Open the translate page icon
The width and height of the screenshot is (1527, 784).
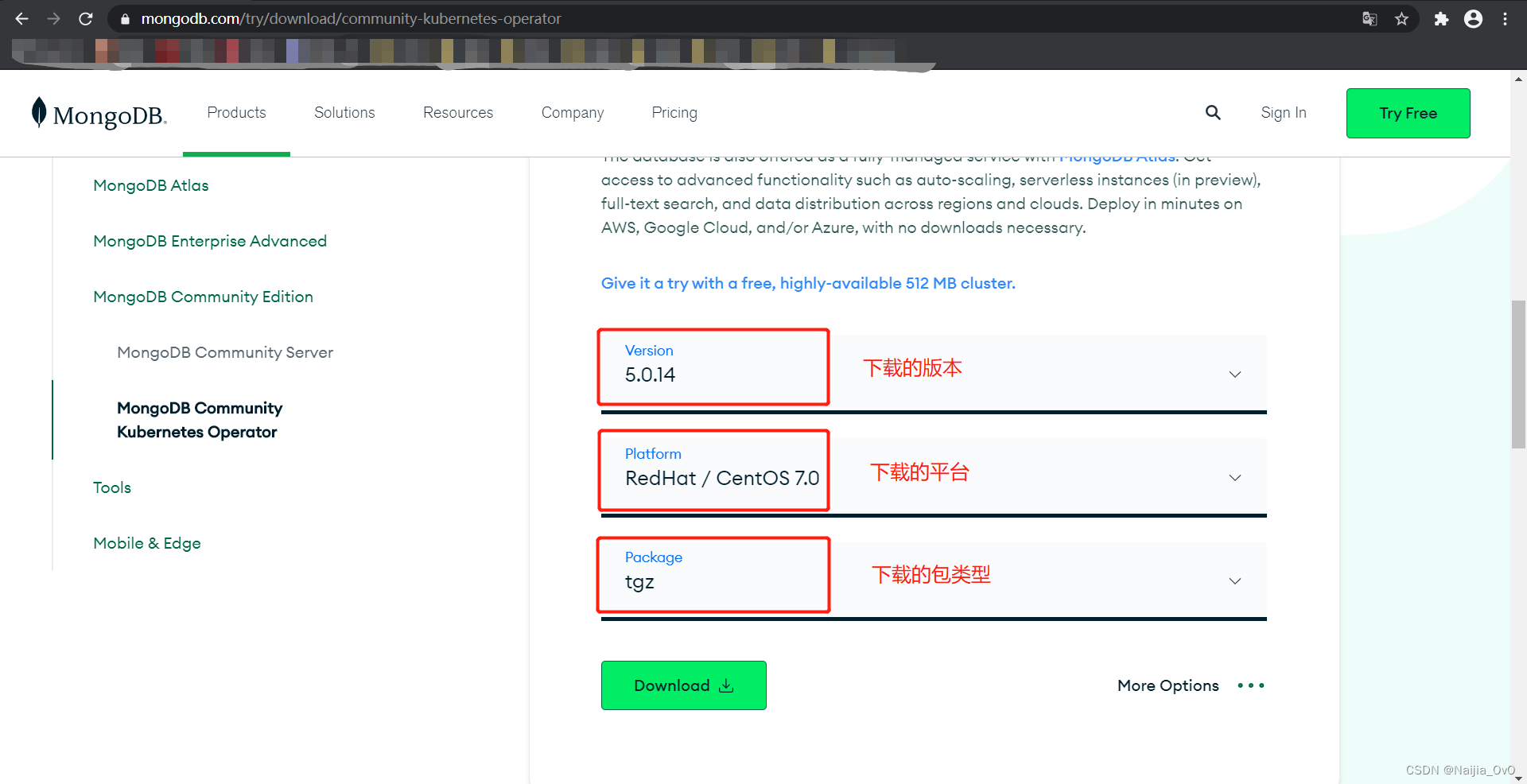tap(1370, 18)
